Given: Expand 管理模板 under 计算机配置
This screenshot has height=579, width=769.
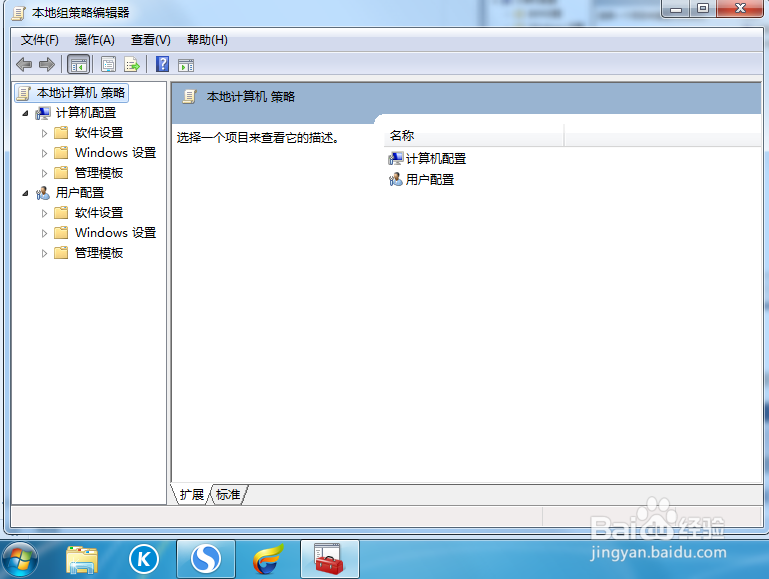Looking at the screenshot, I should click(x=44, y=173).
